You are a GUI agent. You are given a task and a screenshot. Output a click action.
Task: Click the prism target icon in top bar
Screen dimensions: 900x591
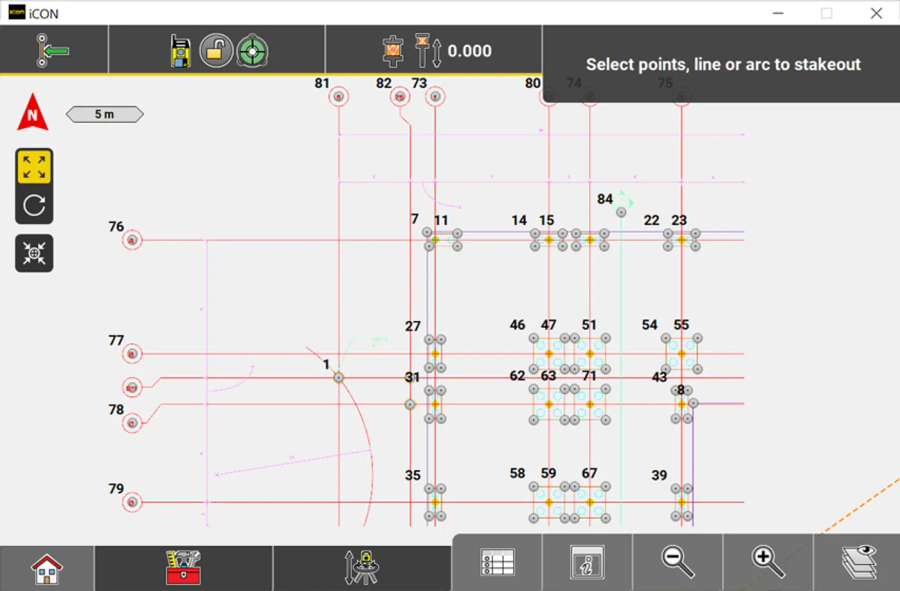[x=393, y=50]
